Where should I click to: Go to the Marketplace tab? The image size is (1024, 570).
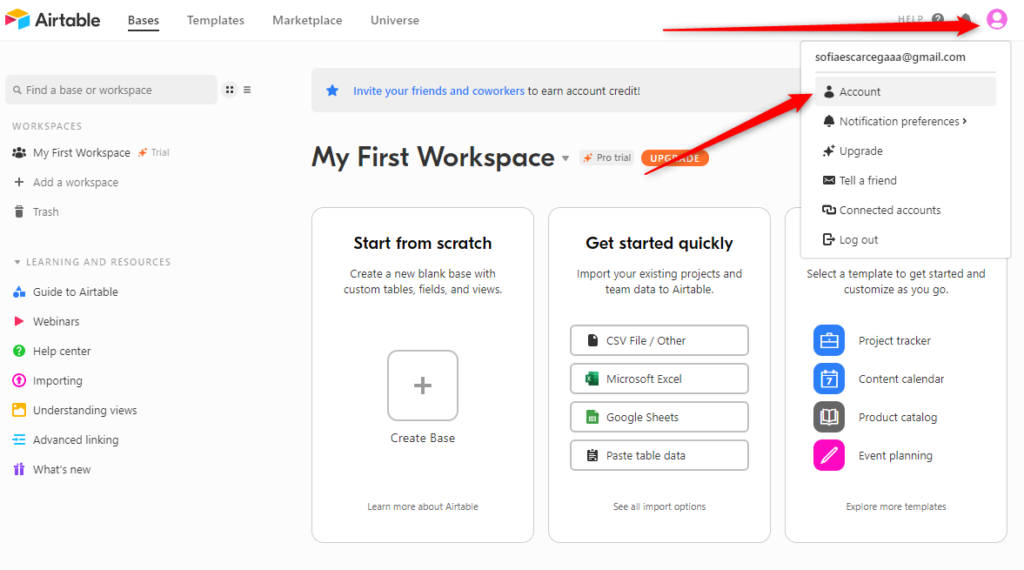coord(307,20)
